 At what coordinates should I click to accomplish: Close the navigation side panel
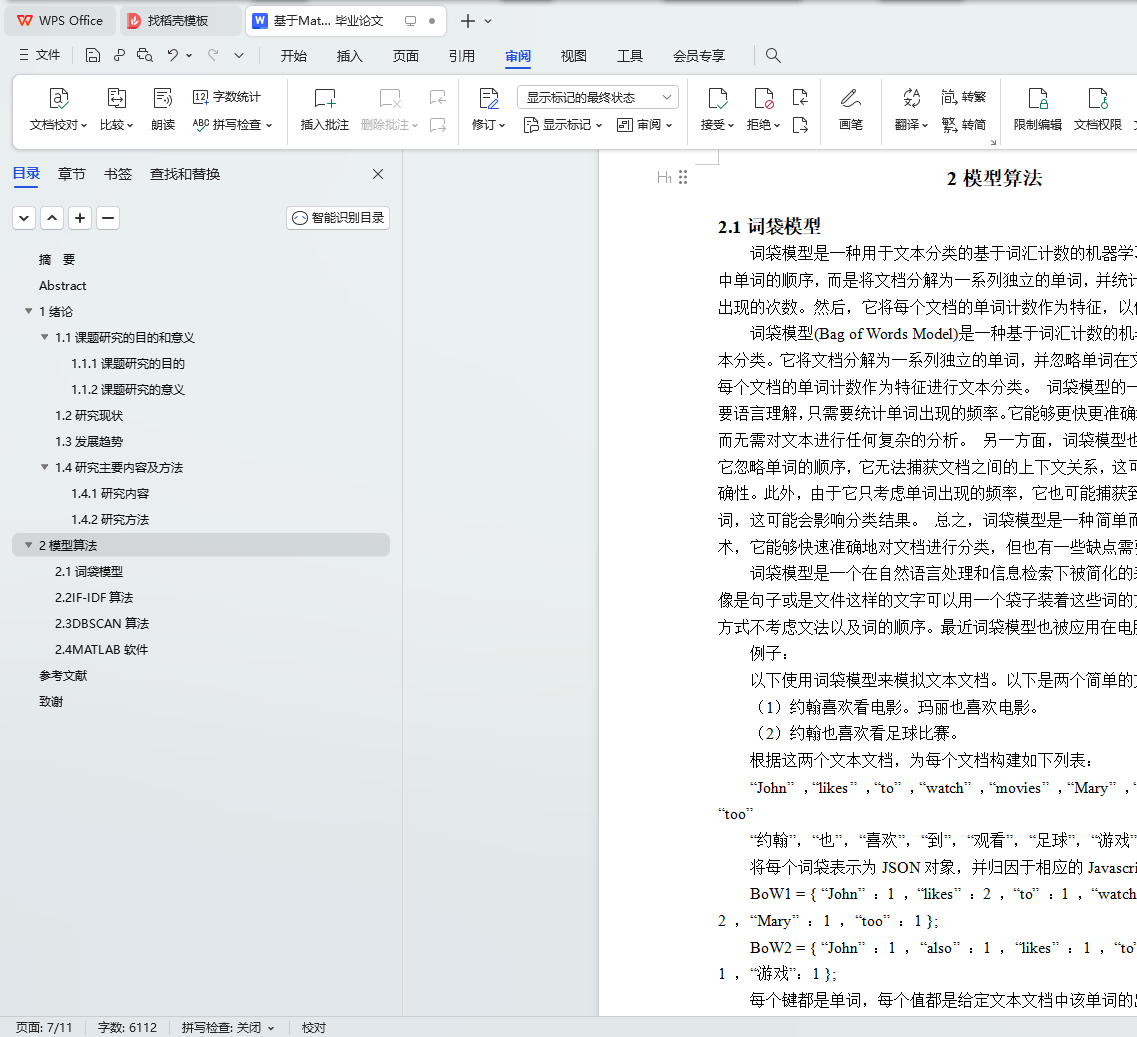click(378, 174)
